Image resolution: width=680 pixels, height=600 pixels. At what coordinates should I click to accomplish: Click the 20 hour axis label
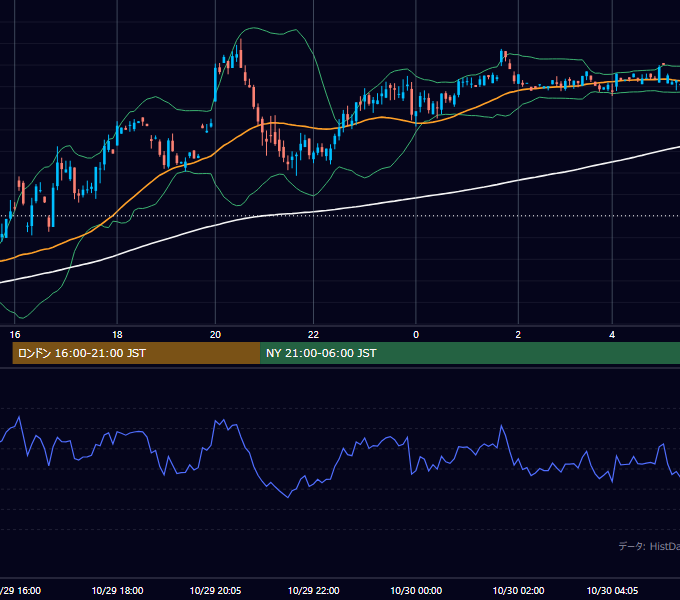click(x=215, y=335)
